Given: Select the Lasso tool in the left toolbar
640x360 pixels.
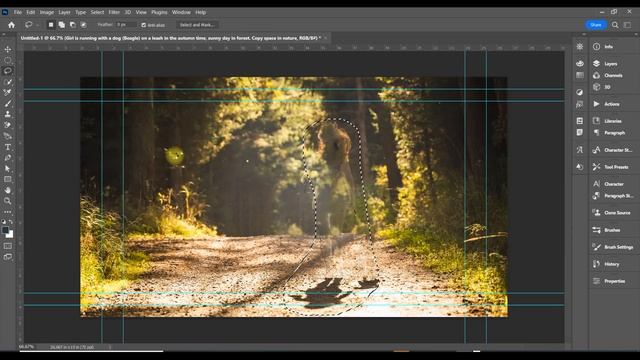Looking at the screenshot, I should coord(8,71).
